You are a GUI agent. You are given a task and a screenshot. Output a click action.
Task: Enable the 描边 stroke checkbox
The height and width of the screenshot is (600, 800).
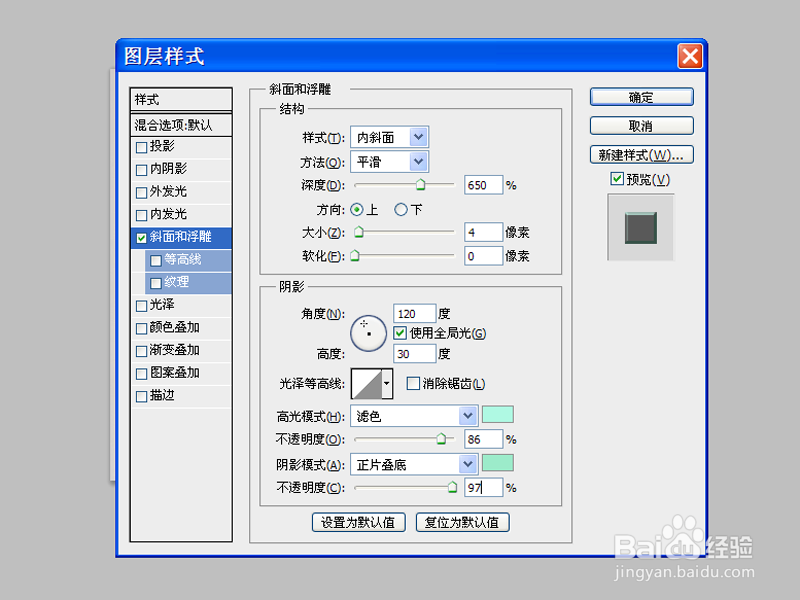point(141,396)
